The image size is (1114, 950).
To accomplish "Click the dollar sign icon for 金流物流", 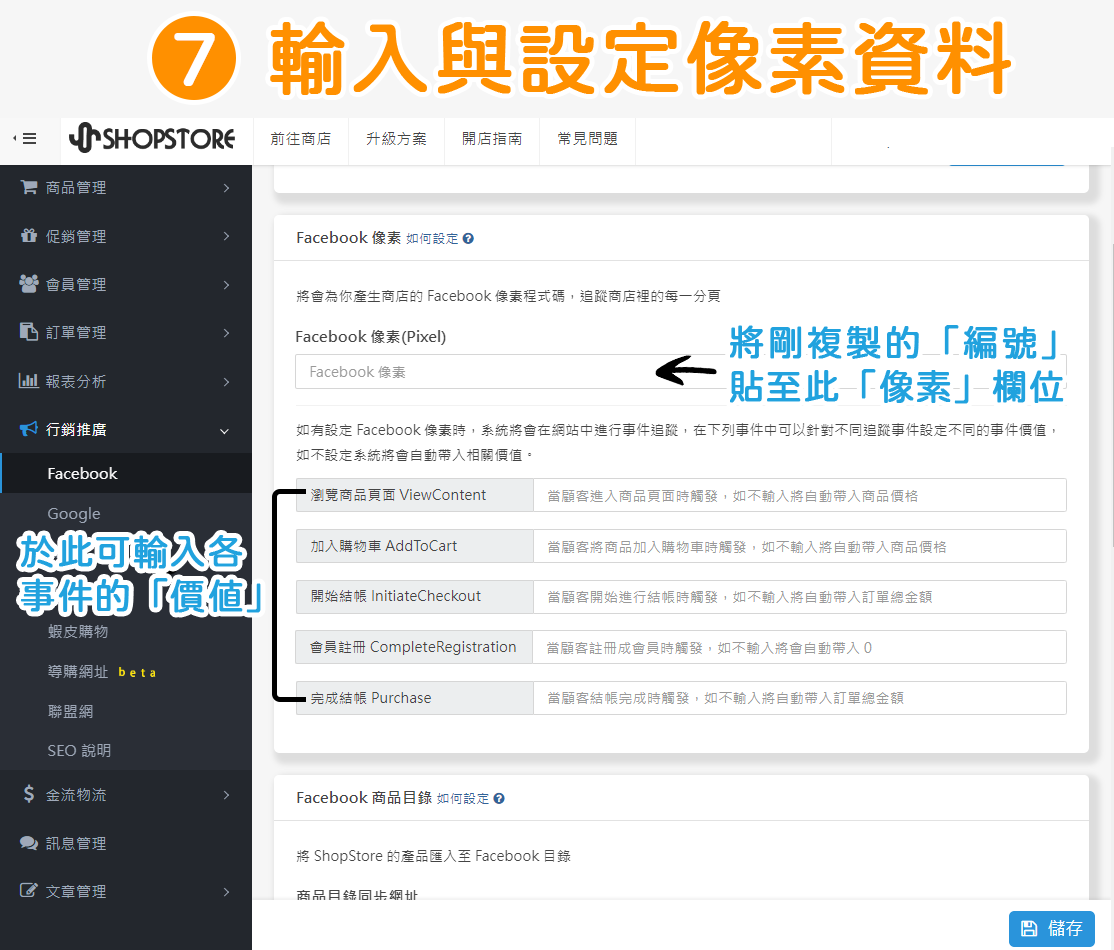I will [28, 794].
